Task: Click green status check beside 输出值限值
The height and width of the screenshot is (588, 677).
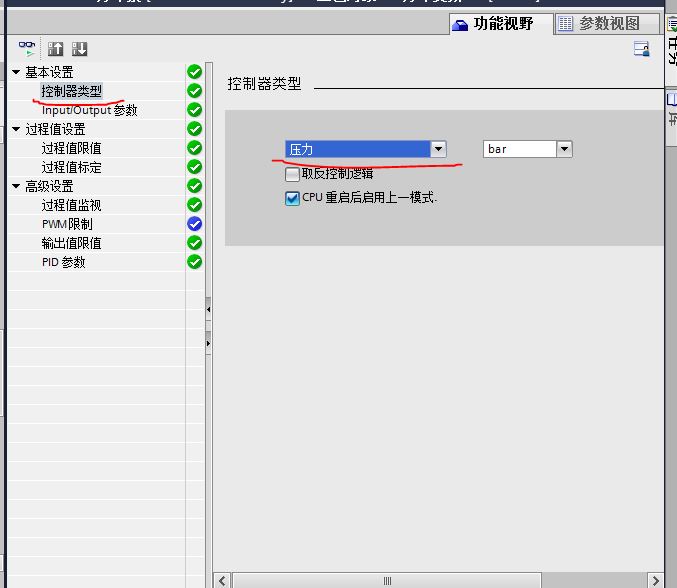Action: click(x=195, y=243)
